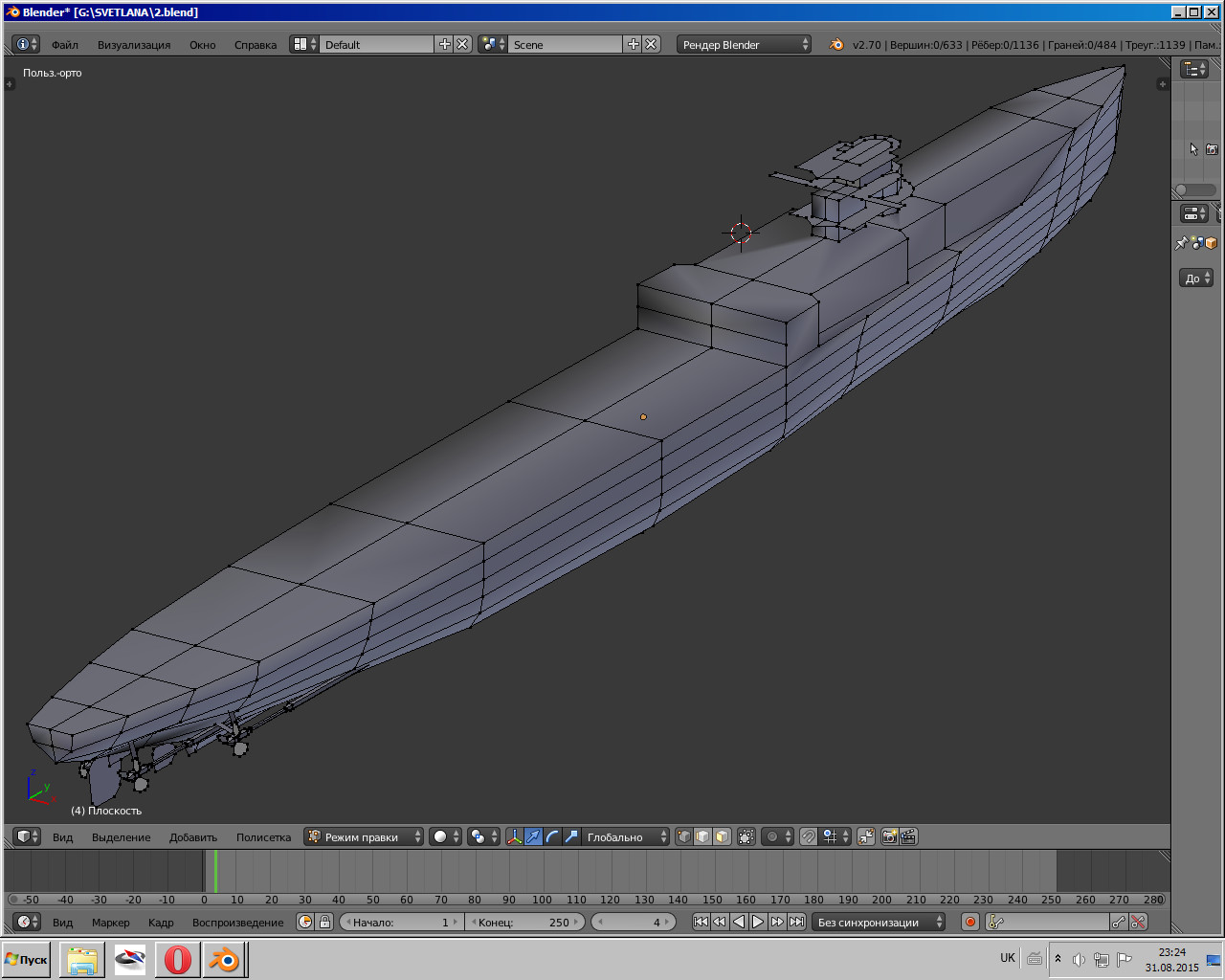Image resolution: width=1225 pixels, height=980 pixels.
Task: Click the timeline green current frame marker
Action: click(x=215, y=871)
